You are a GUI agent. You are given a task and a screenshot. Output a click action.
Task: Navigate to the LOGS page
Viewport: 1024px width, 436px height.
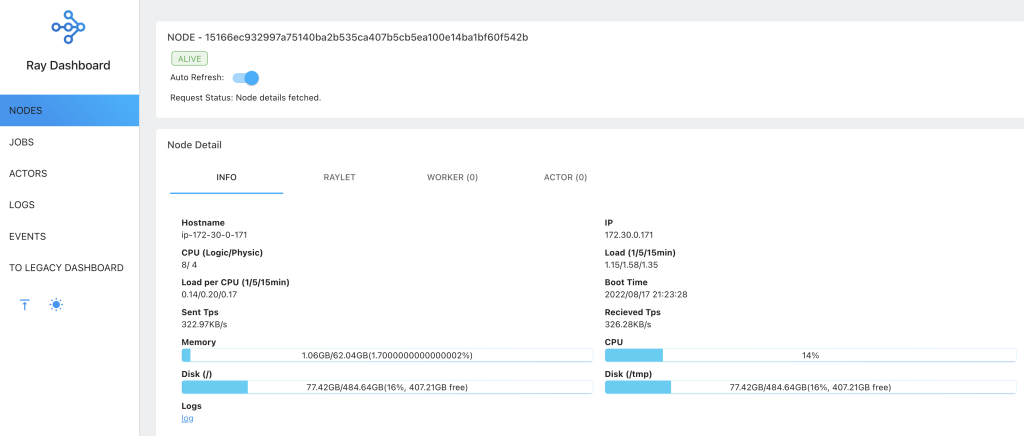point(69,205)
